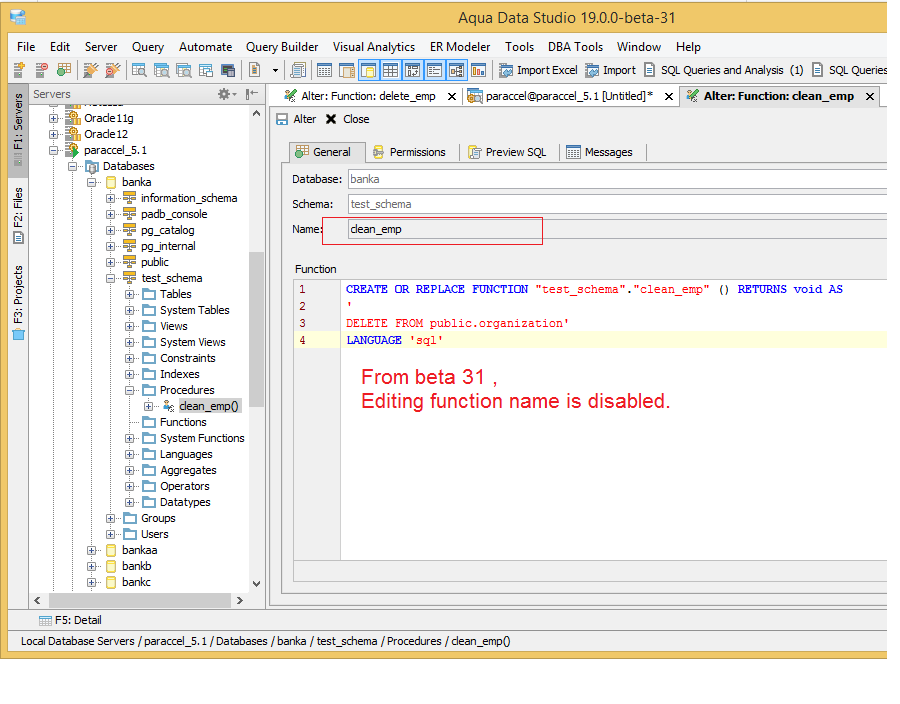Open the ER Modeler menu
The height and width of the screenshot is (704, 900).
[460, 47]
